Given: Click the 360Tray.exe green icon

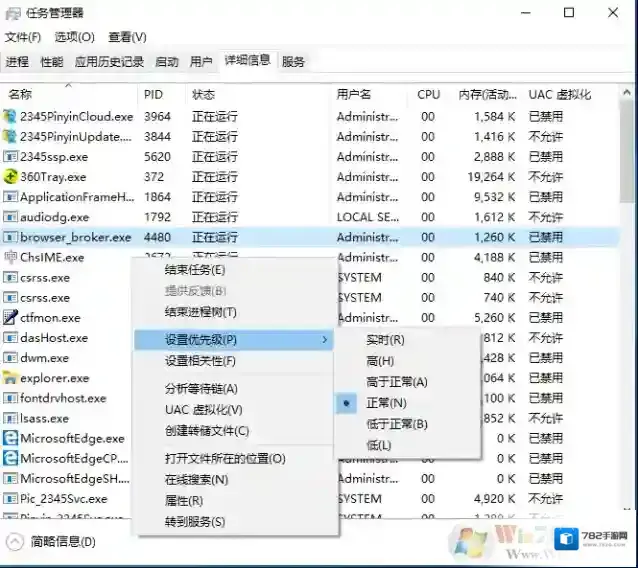Looking at the screenshot, I should click(x=10, y=177).
